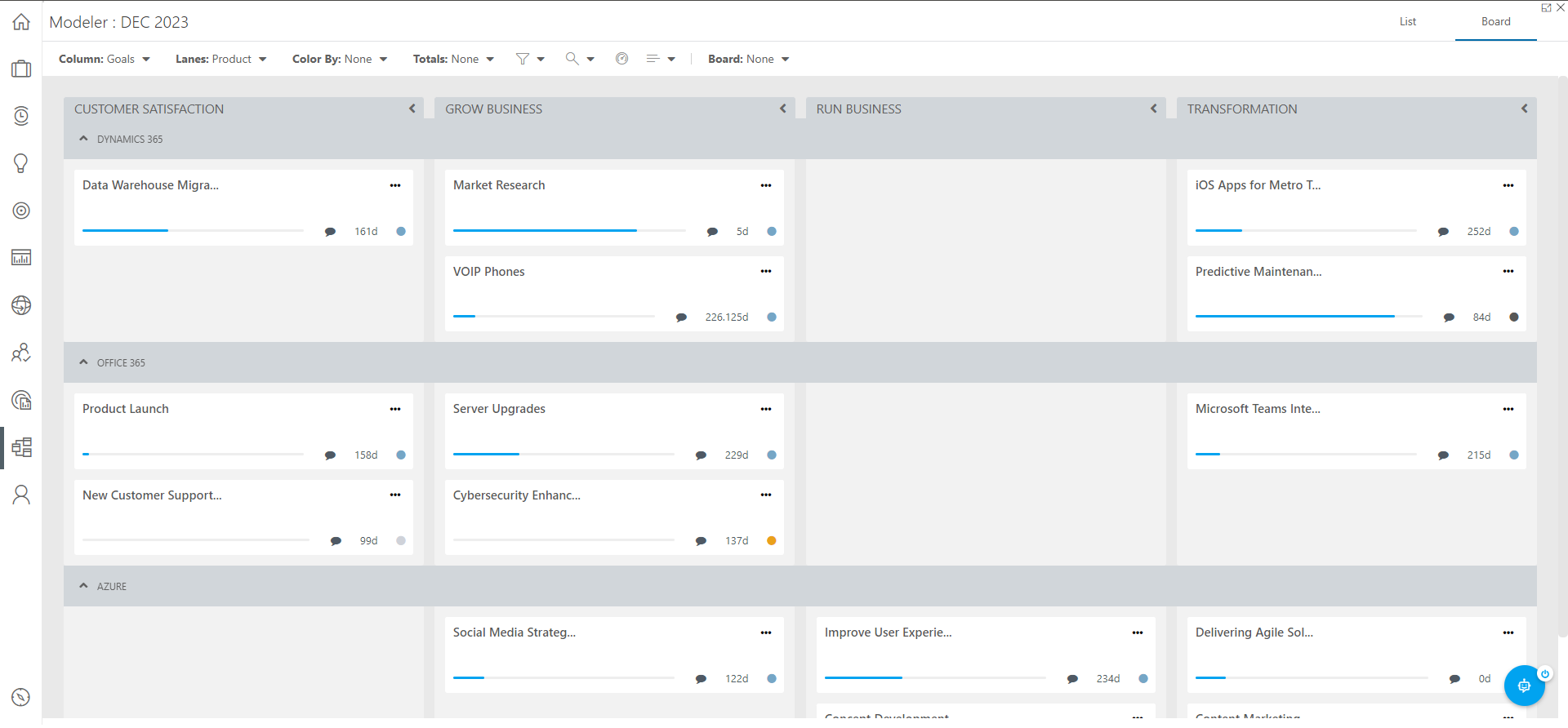Click the Server Upgrades progress bar
The width and height of the screenshot is (1568, 728).
(x=563, y=454)
